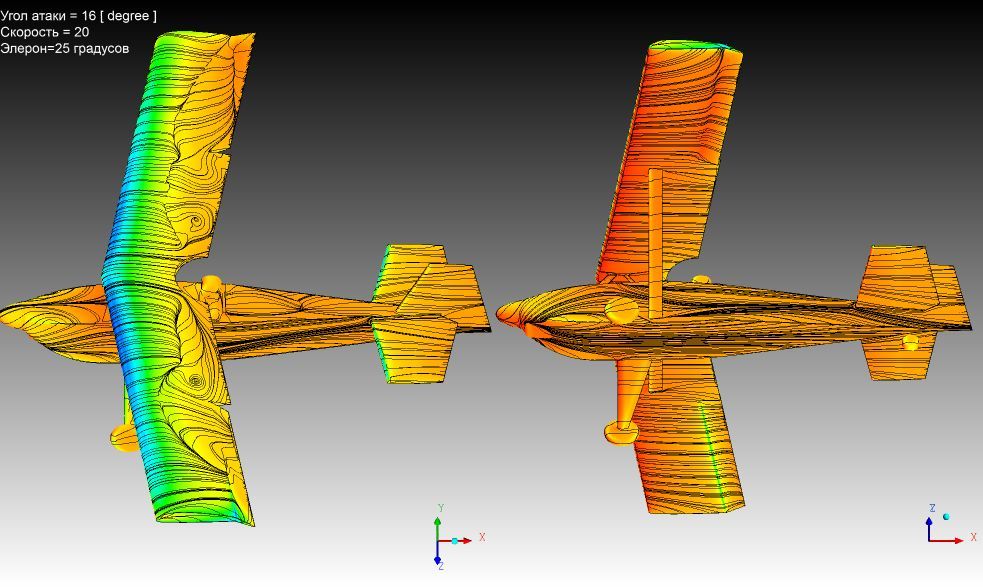Click the green Y axis arrow of left triad
983x587 pixels.
[438, 523]
